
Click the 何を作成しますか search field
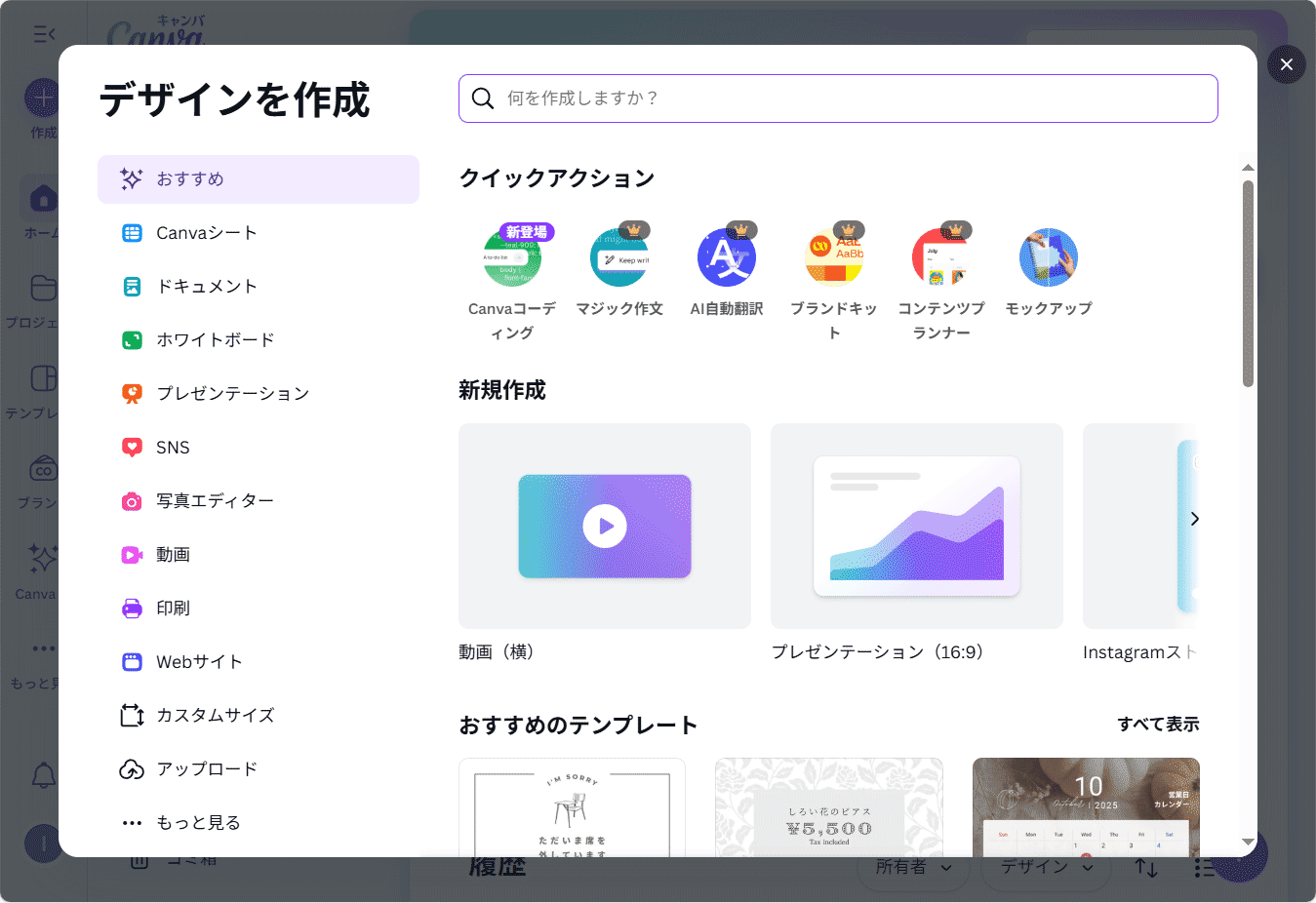[x=839, y=98]
